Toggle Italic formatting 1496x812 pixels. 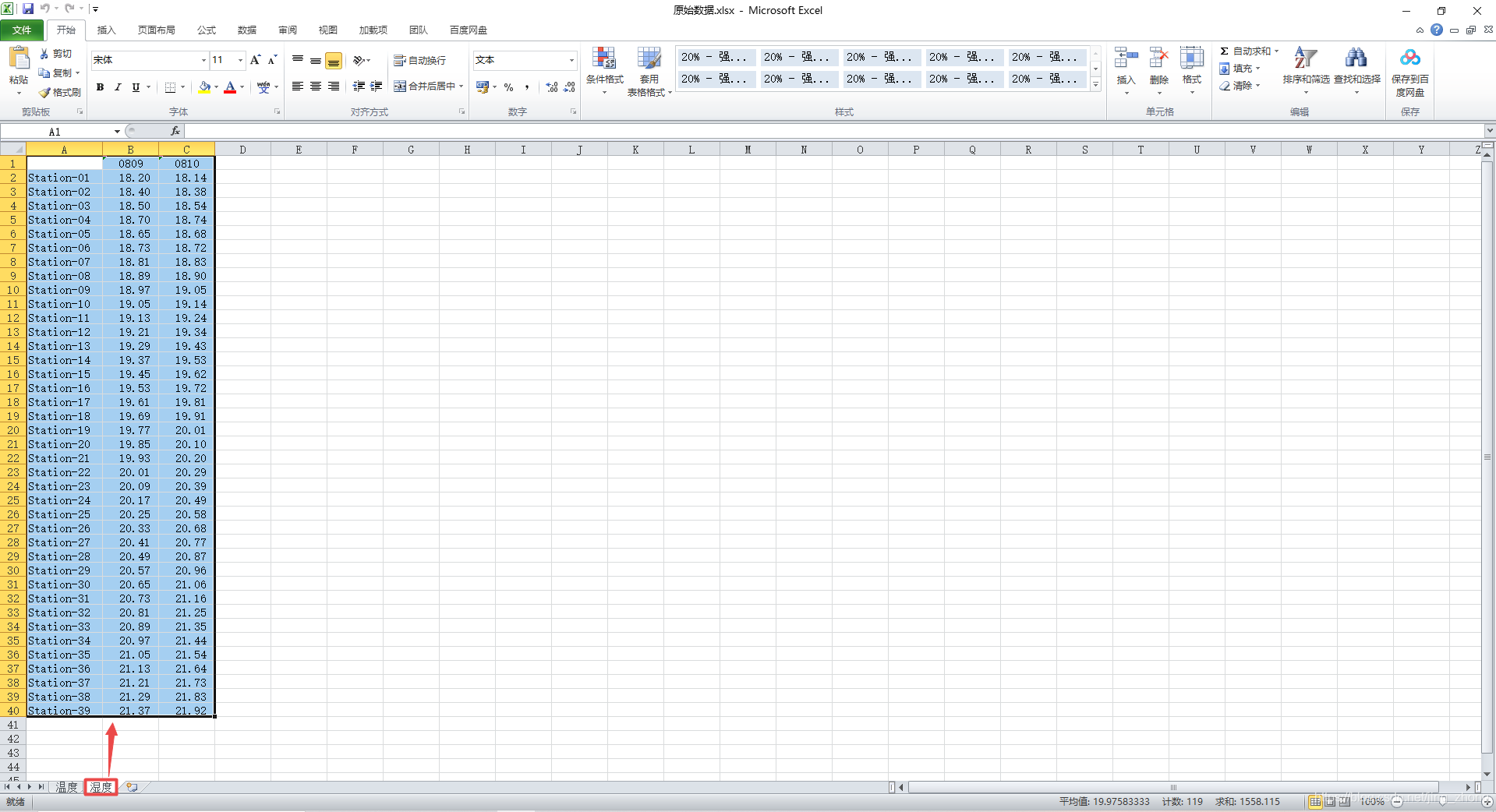coord(118,87)
